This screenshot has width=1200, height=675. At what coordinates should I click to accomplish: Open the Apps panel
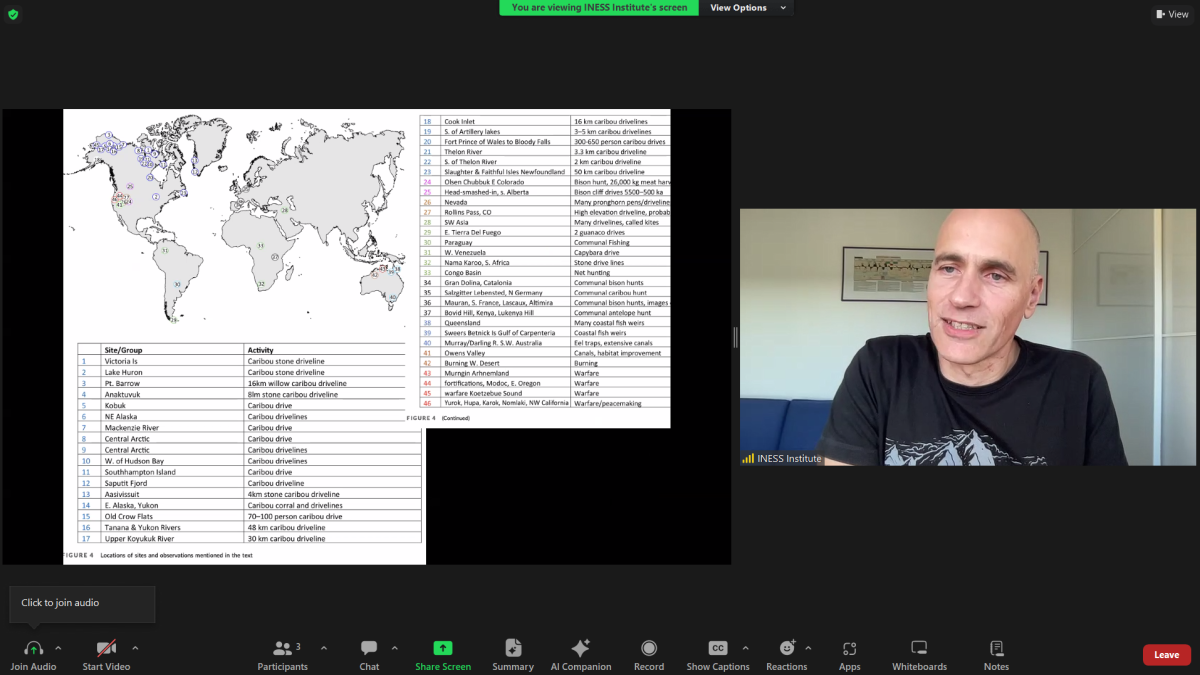(849, 649)
